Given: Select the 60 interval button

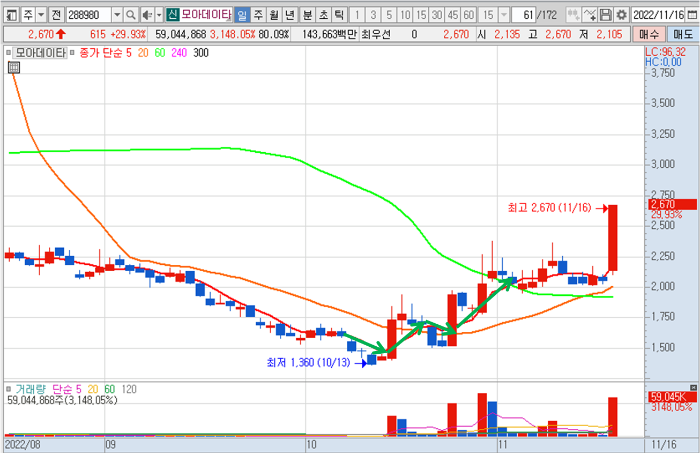Looking at the screenshot, I should (468, 15).
